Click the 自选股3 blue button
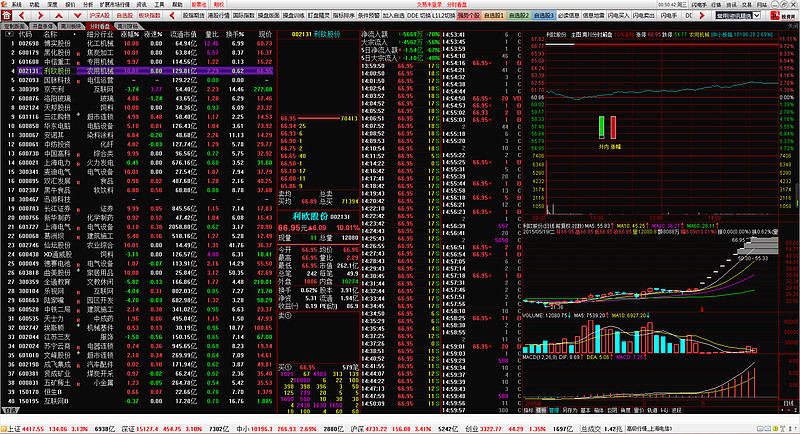The height and width of the screenshot is (434, 800). (x=543, y=16)
